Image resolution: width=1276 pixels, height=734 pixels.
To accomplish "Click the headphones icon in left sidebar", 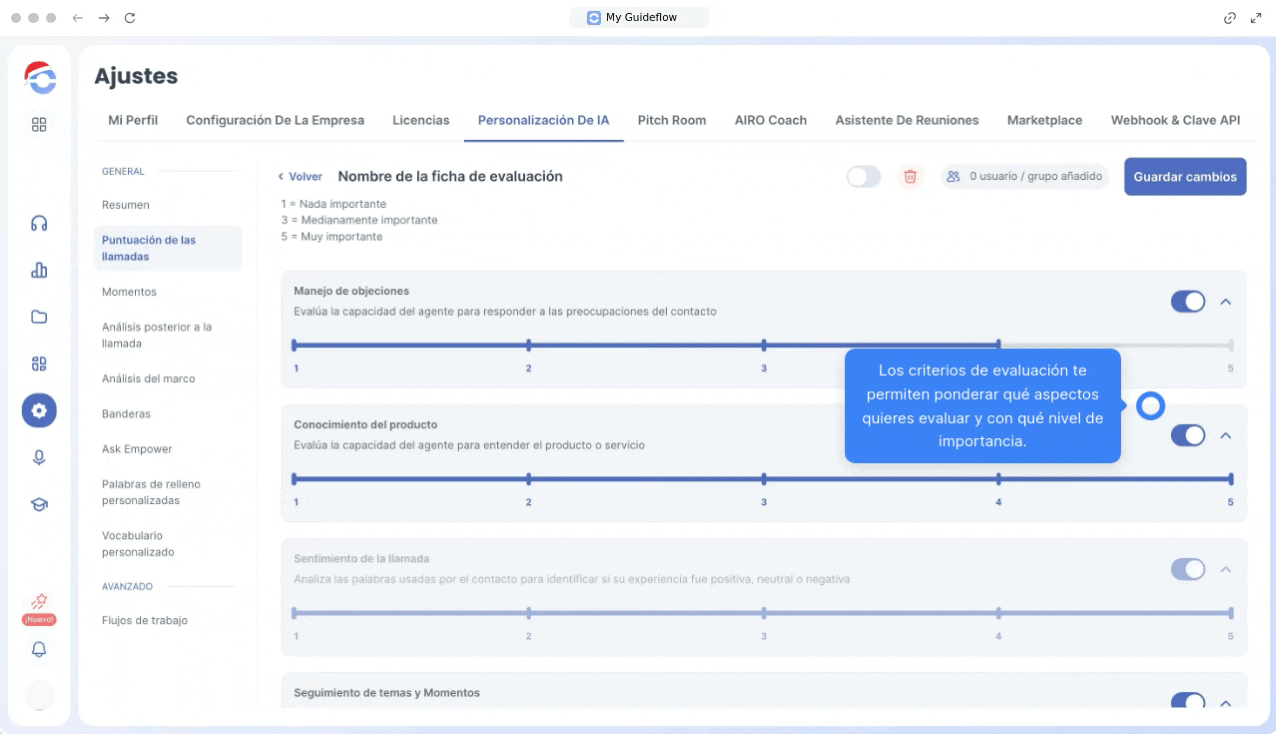I will coord(39,223).
